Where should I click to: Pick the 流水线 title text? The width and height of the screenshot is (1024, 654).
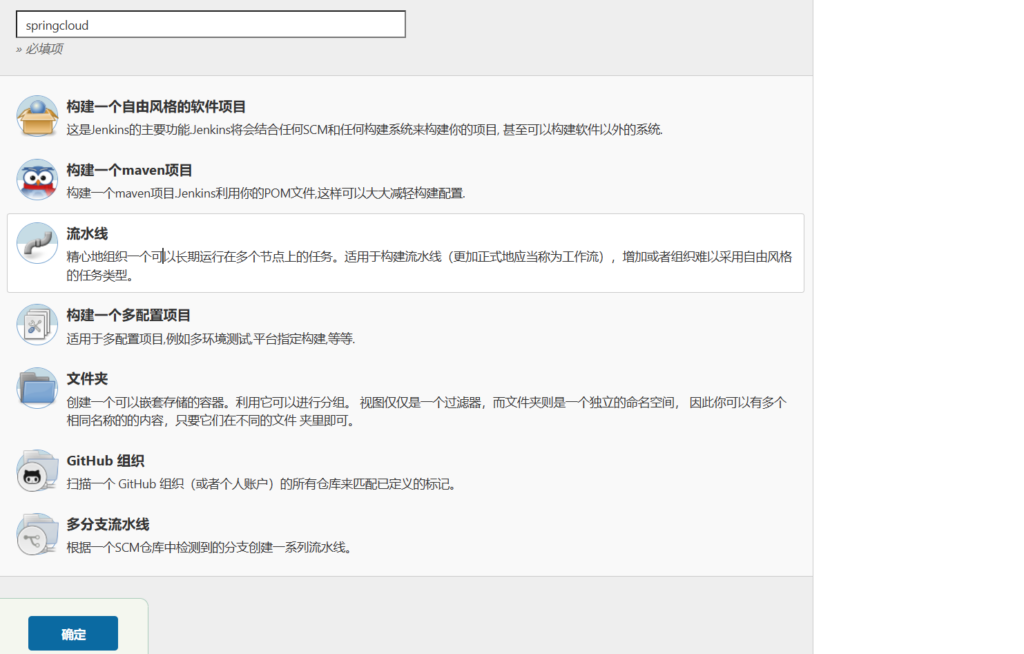click(87, 233)
